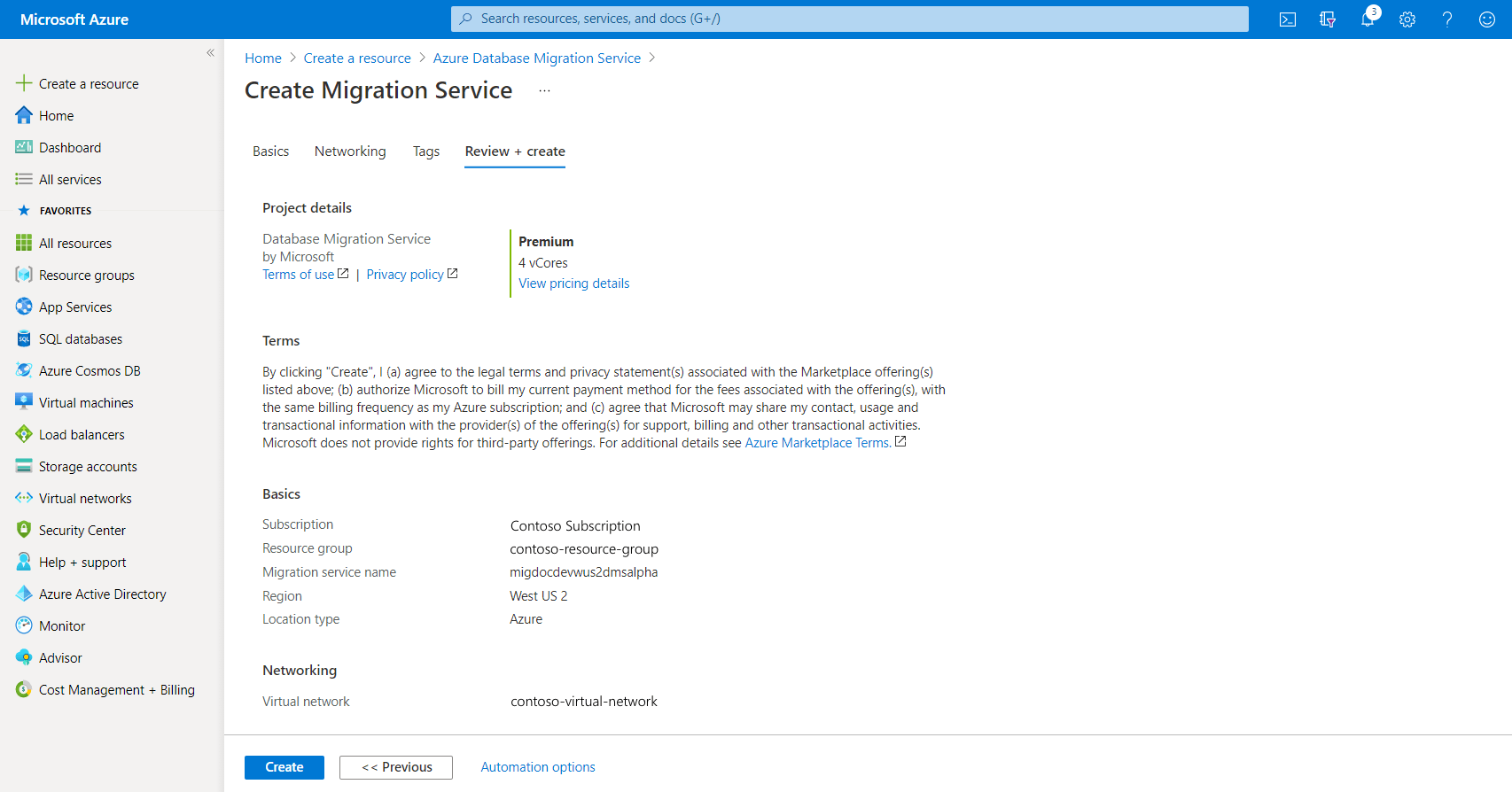Open the View pricing details link
1512x792 pixels.
(573, 283)
